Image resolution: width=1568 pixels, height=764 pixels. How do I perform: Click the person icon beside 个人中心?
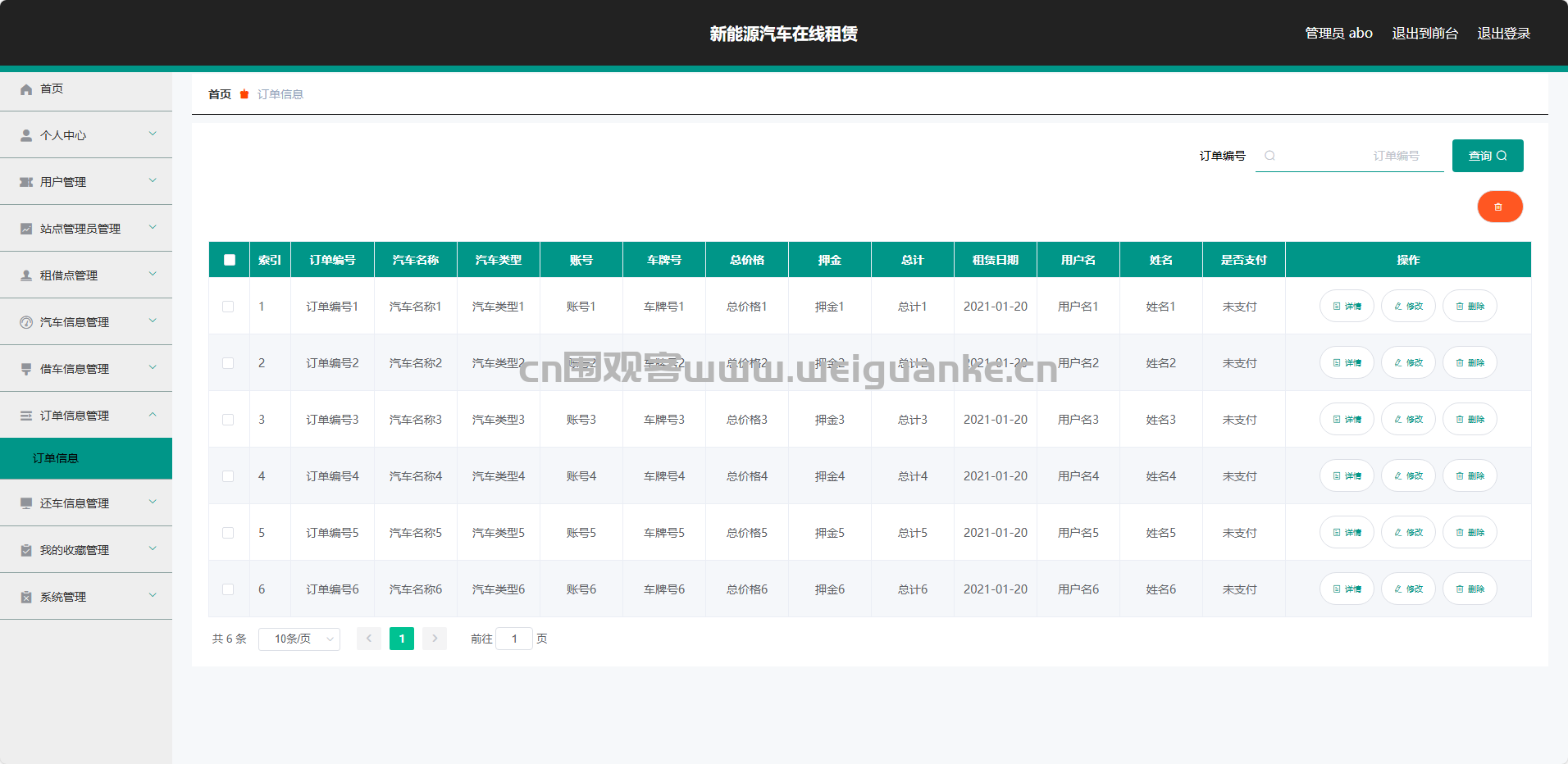coord(26,135)
